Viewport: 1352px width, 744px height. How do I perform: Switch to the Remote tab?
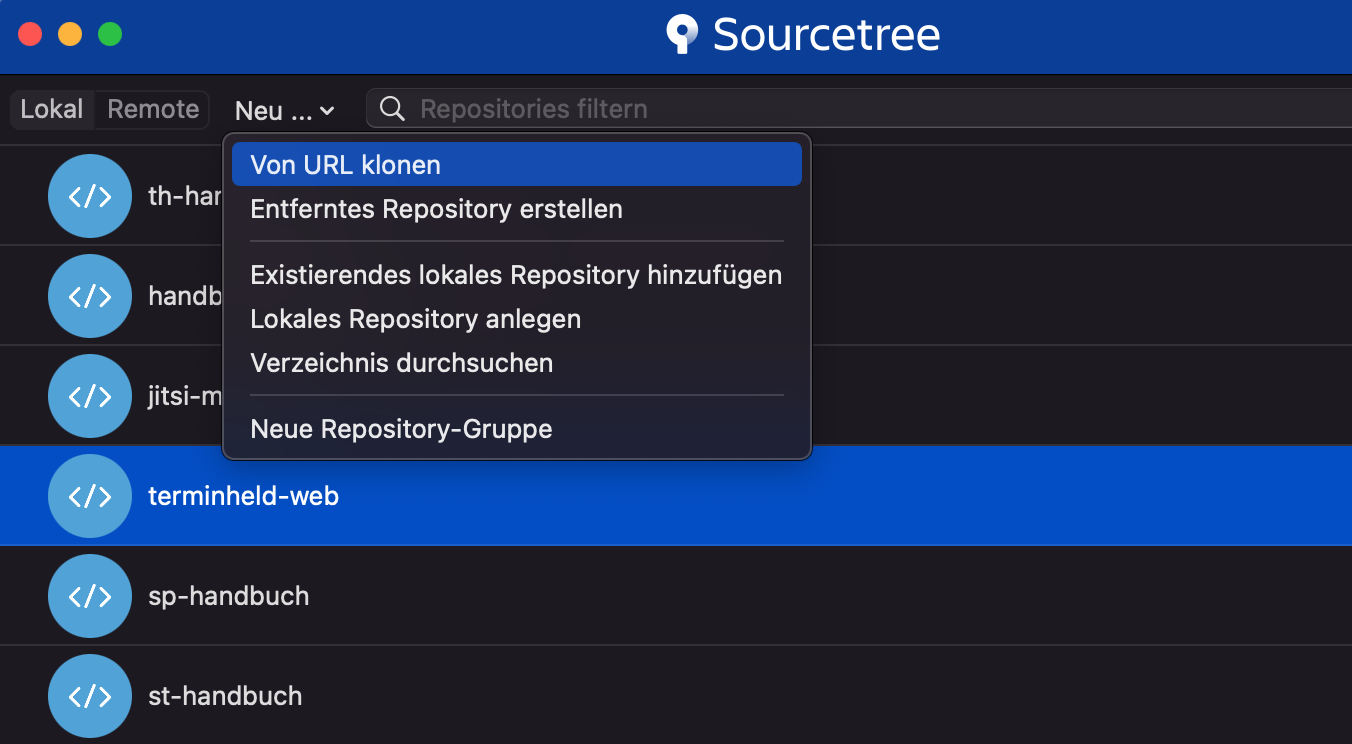tap(152, 109)
